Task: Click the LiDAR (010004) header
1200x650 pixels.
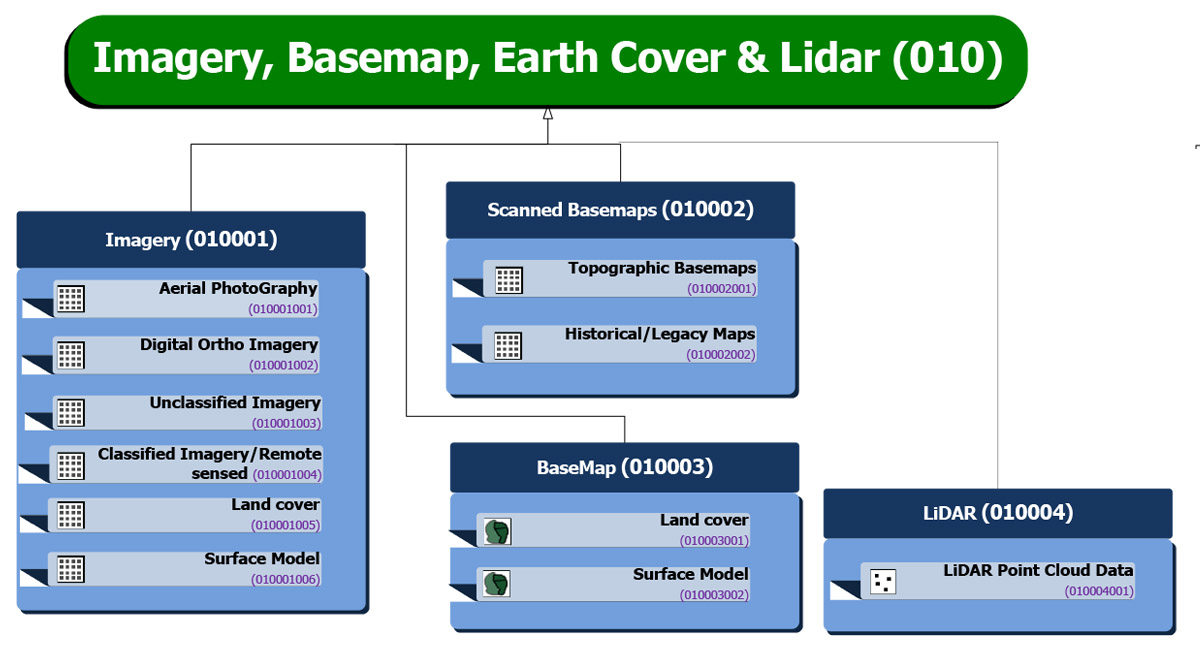Action: (997, 513)
